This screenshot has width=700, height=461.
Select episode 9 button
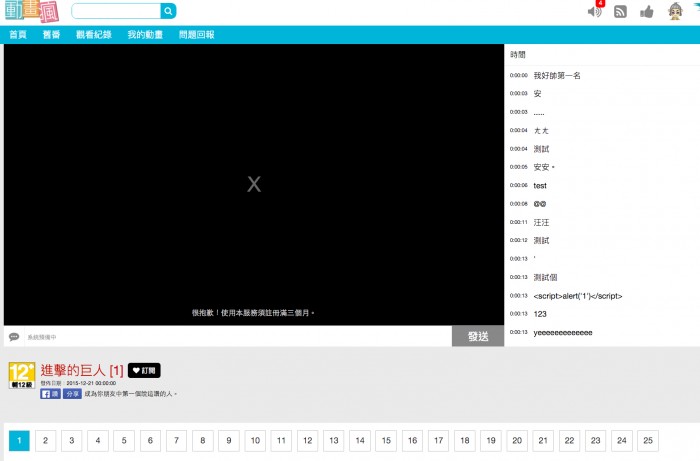click(229, 441)
